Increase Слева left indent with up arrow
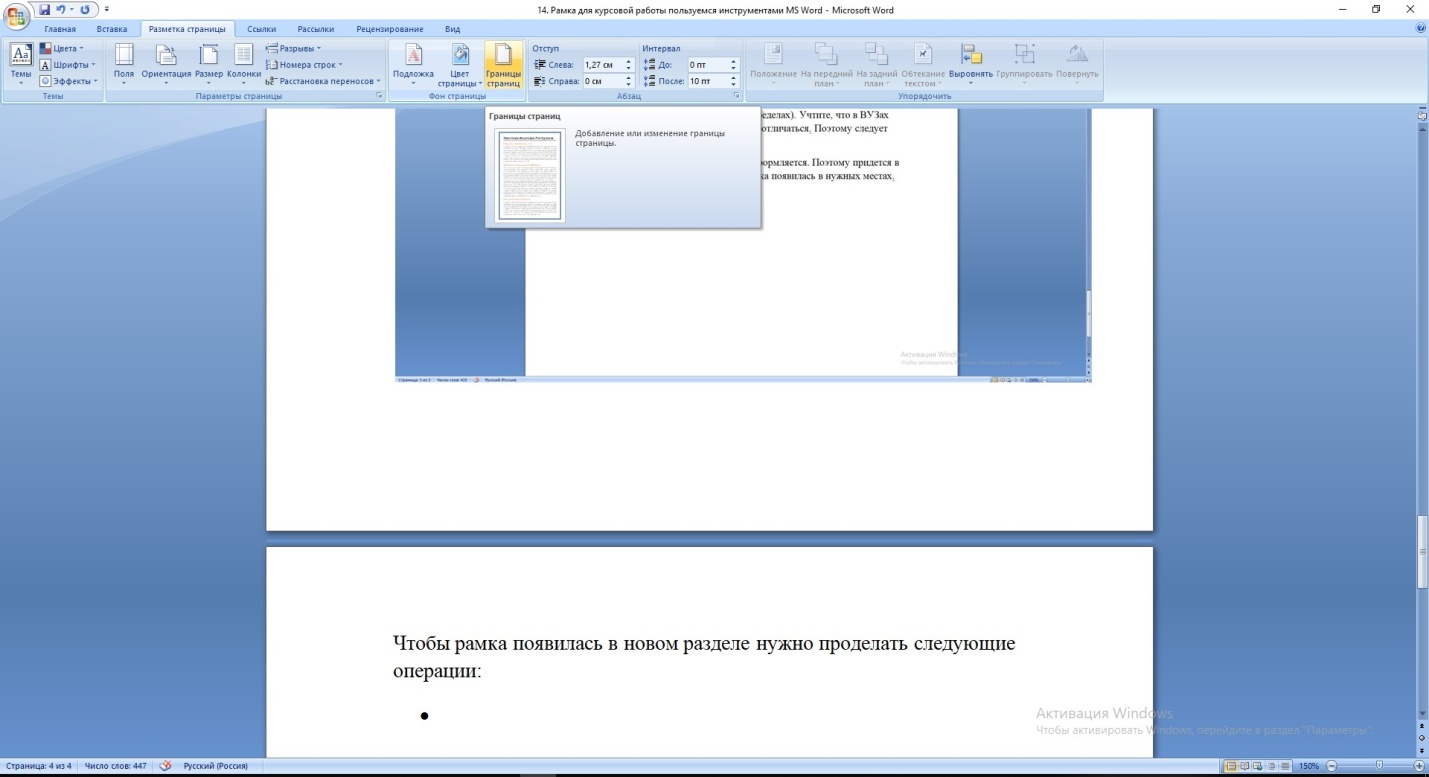 (629, 62)
